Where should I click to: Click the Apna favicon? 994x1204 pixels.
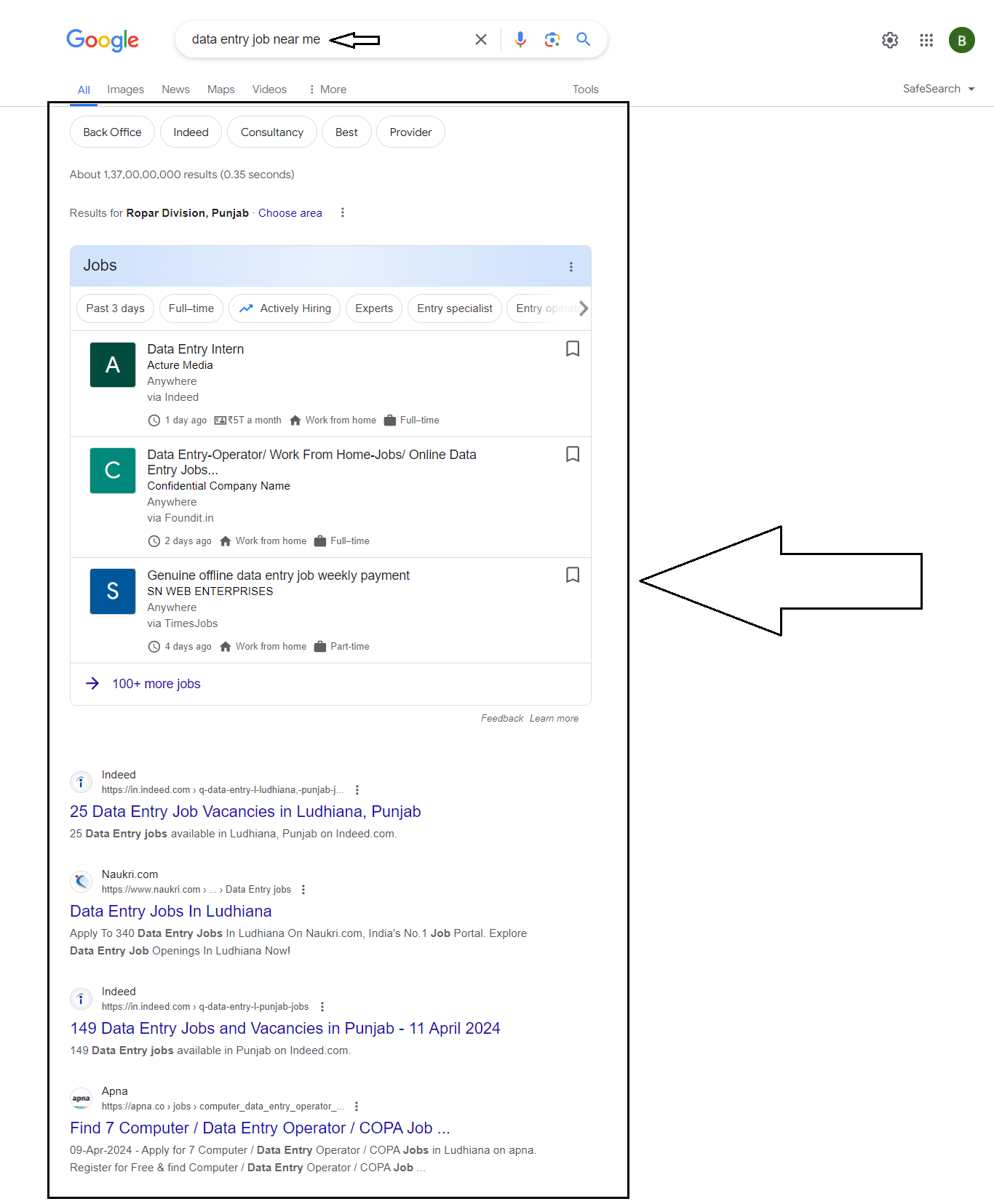(81, 1099)
